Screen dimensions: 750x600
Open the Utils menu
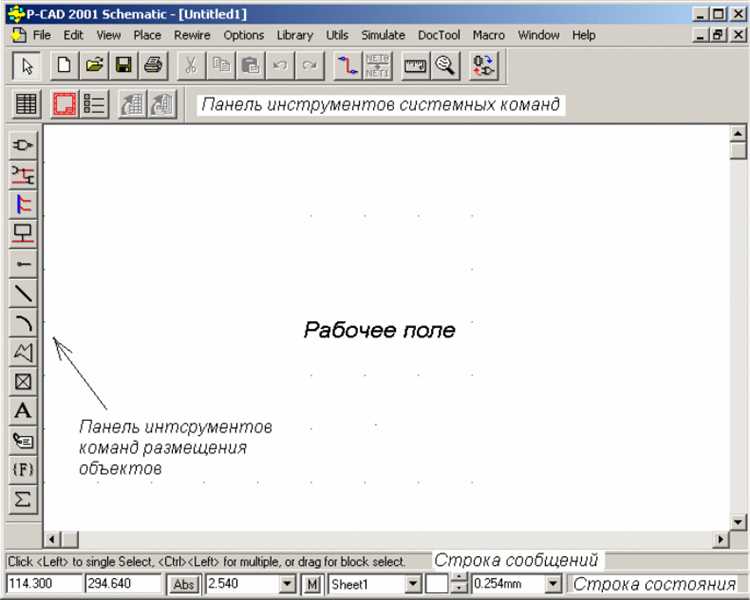(337, 35)
